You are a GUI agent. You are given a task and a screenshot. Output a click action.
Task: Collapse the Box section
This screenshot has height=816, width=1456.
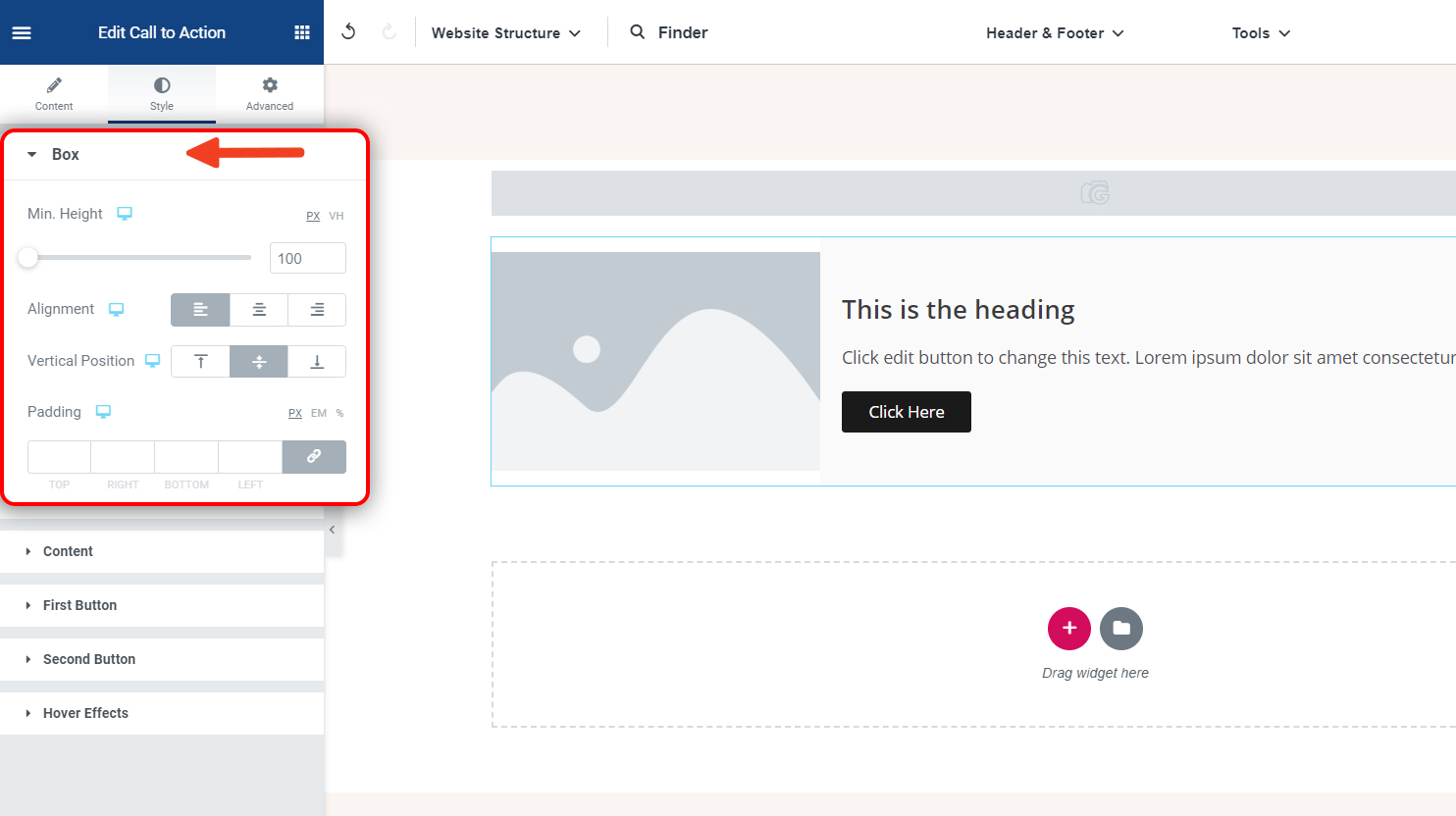coord(184,155)
